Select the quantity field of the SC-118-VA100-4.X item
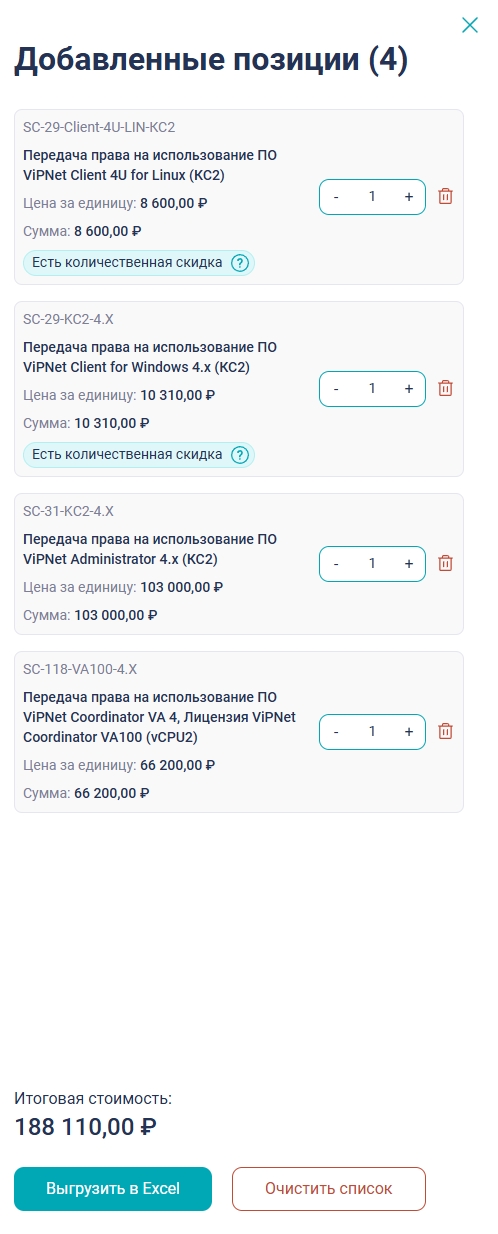Viewport: 498px width, 1234px height. click(x=372, y=732)
